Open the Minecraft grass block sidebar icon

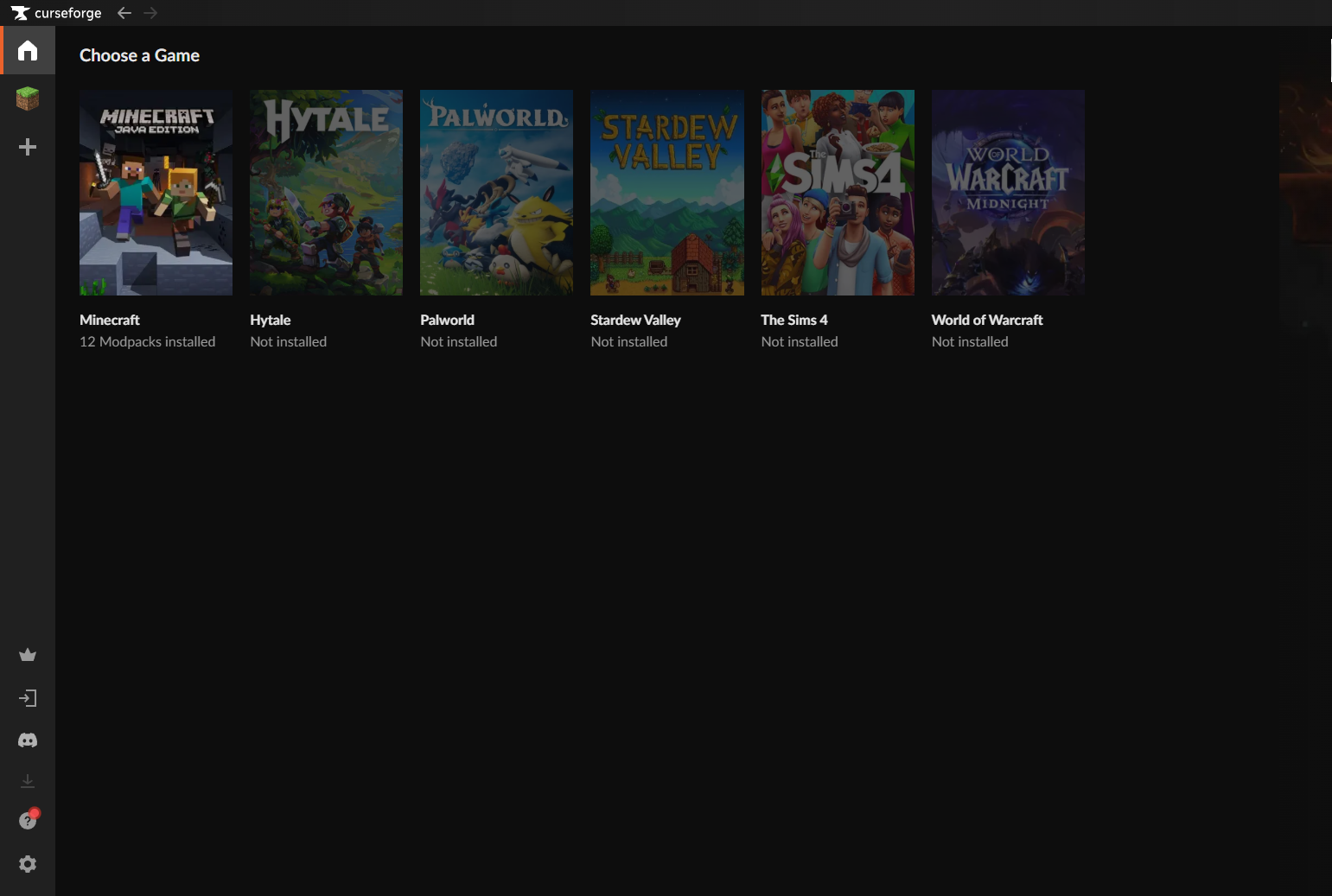point(28,98)
